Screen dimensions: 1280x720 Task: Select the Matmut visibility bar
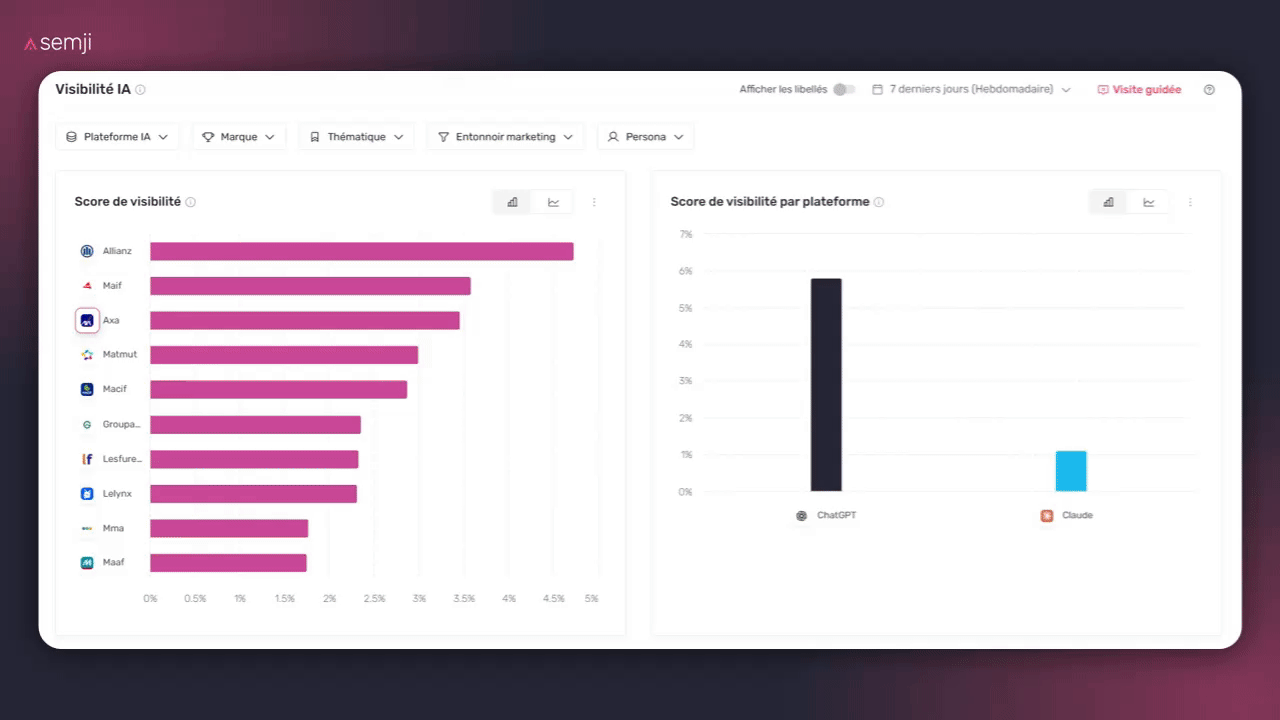click(x=284, y=355)
